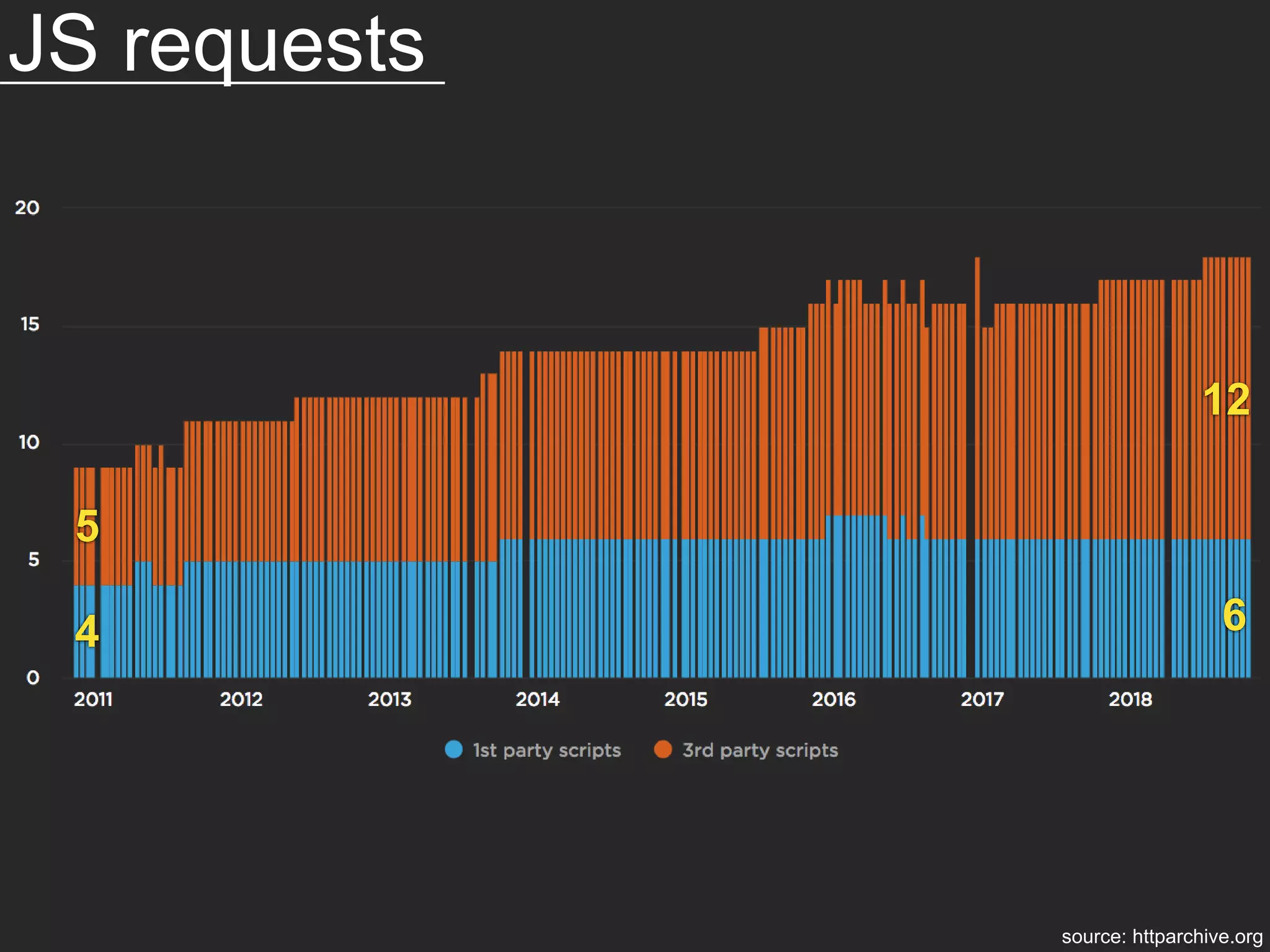
Task: Select the 2014 x-axis label
Action: [538, 699]
